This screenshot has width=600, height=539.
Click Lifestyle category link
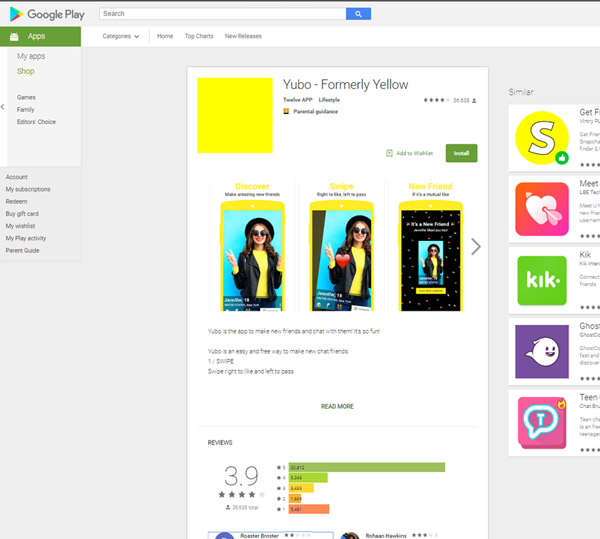[x=329, y=100]
